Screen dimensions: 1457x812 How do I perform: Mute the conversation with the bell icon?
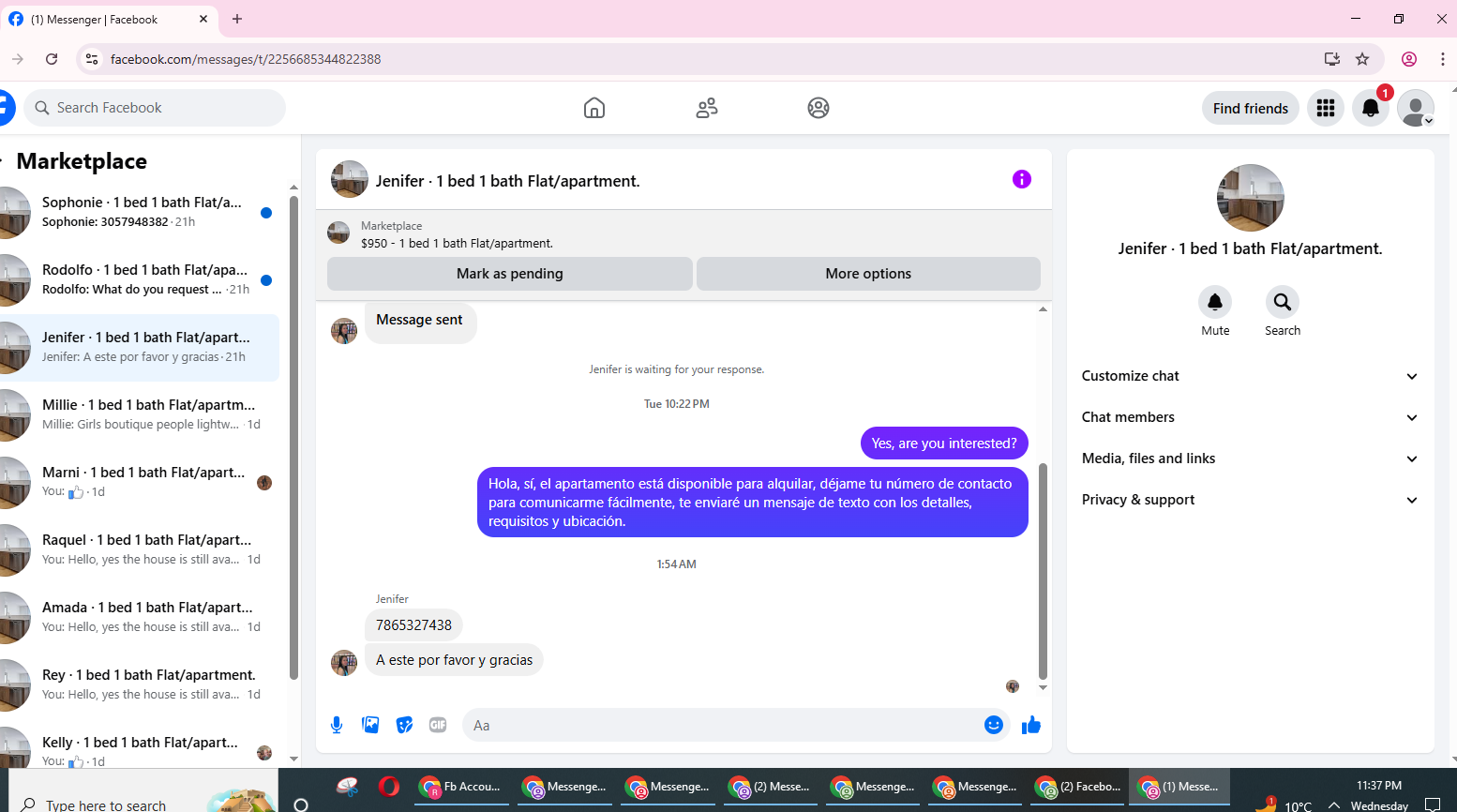click(1215, 302)
